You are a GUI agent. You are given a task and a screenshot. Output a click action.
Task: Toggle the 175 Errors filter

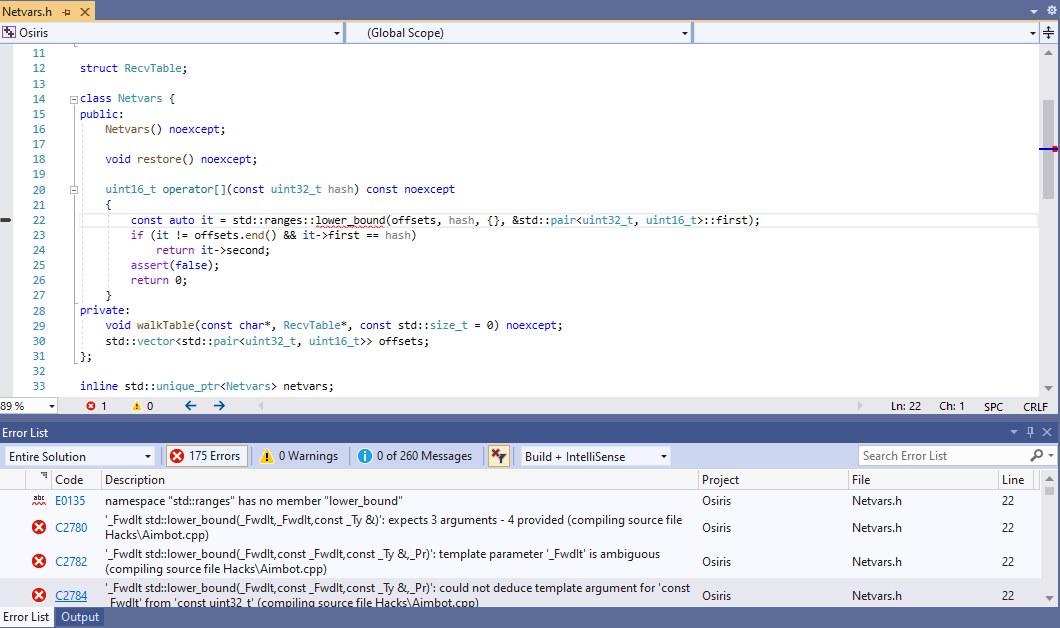pyautogui.click(x=207, y=455)
